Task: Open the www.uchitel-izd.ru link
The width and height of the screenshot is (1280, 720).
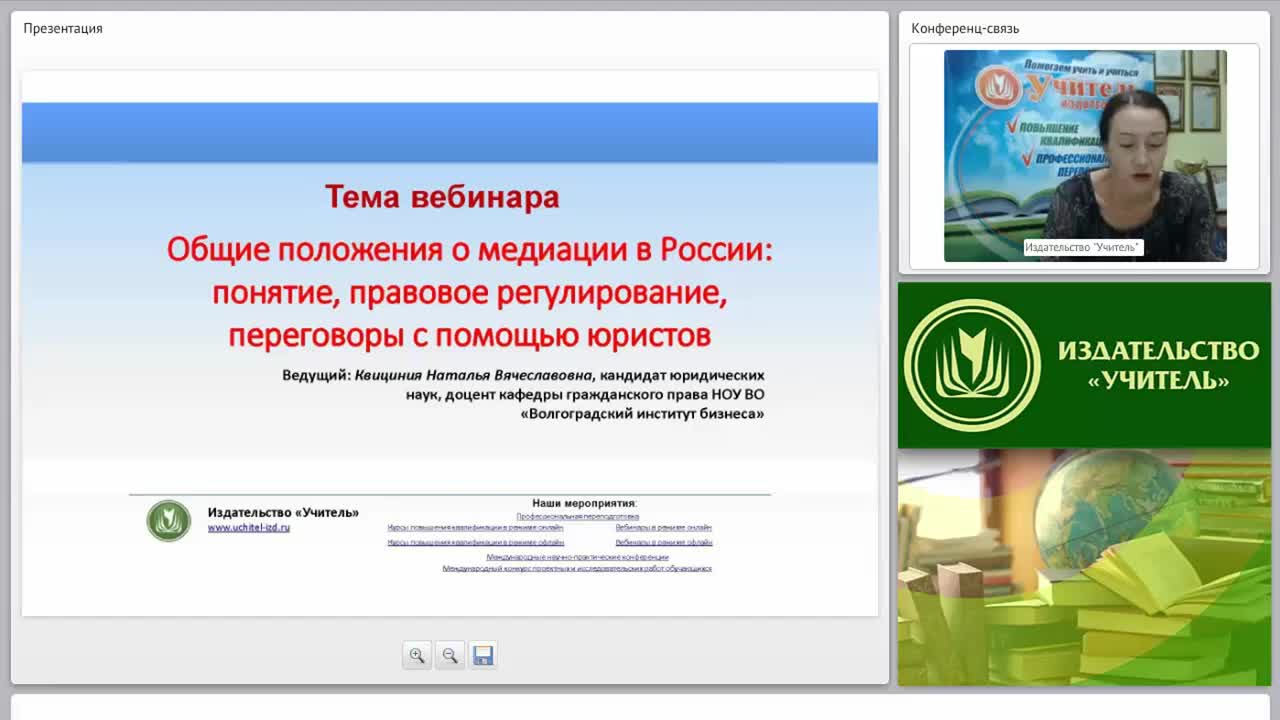Action: point(249,527)
